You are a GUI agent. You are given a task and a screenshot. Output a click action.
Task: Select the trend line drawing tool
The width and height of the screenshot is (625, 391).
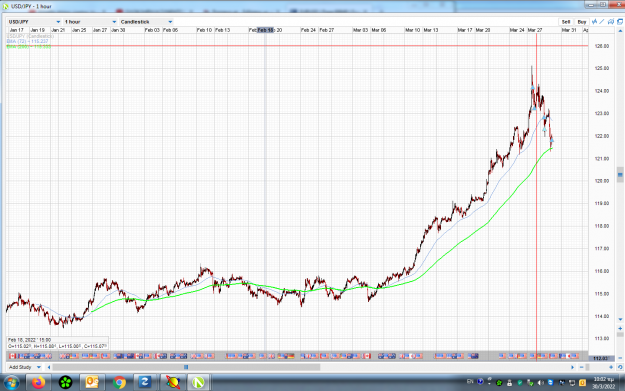(602, 22)
